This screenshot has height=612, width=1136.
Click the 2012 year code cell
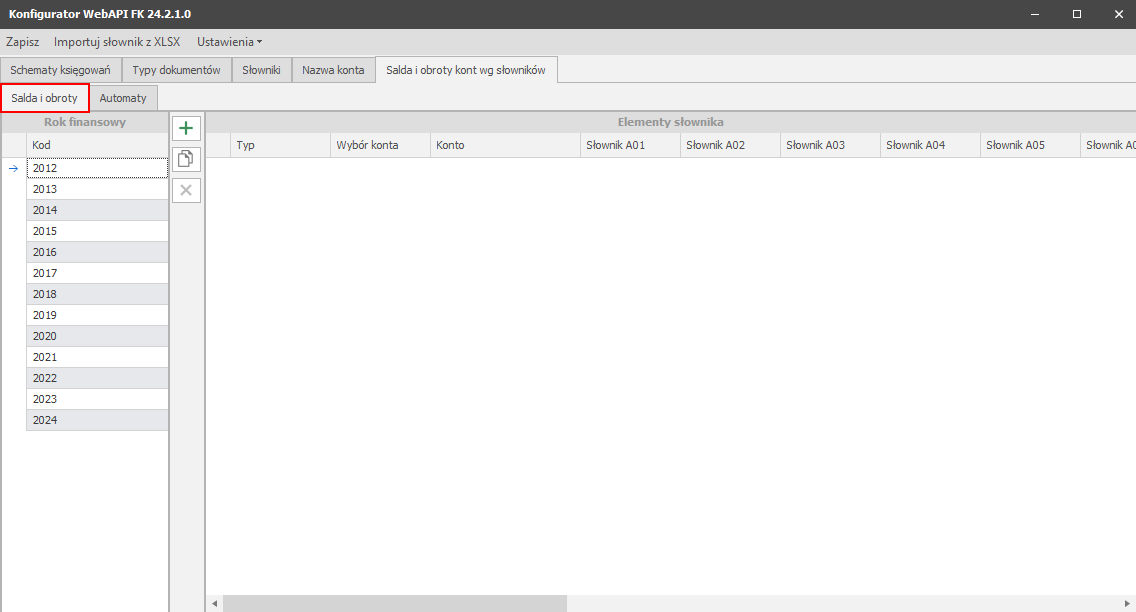[x=96, y=168]
